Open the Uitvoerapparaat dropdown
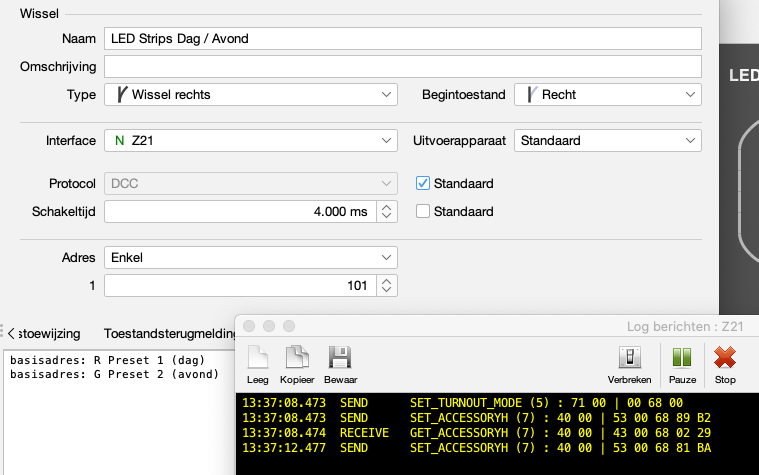This screenshot has width=759, height=475. (607, 141)
